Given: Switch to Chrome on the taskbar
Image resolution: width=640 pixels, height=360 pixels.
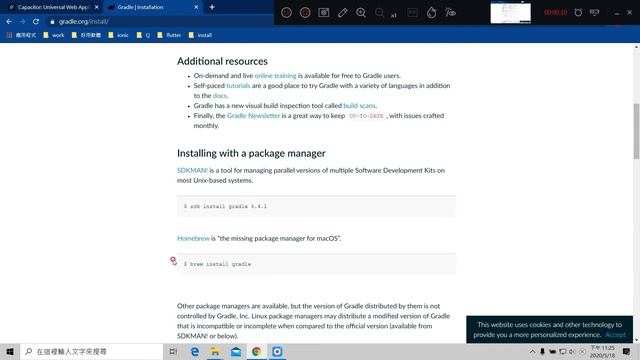Looking at the screenshot, I should click(x=256, y=351).
